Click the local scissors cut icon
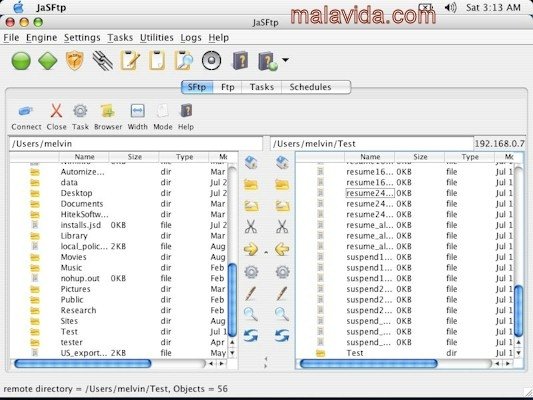 click(251, 226)
